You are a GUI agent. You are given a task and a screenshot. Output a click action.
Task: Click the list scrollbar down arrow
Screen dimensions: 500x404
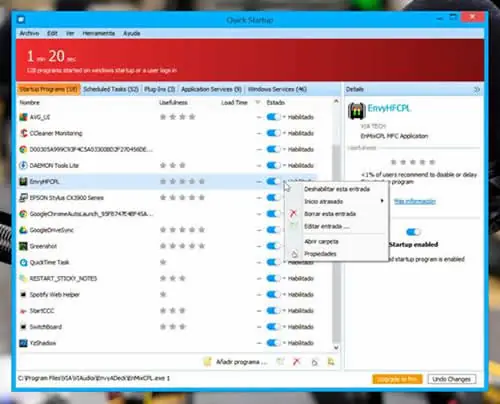point(336,348)
